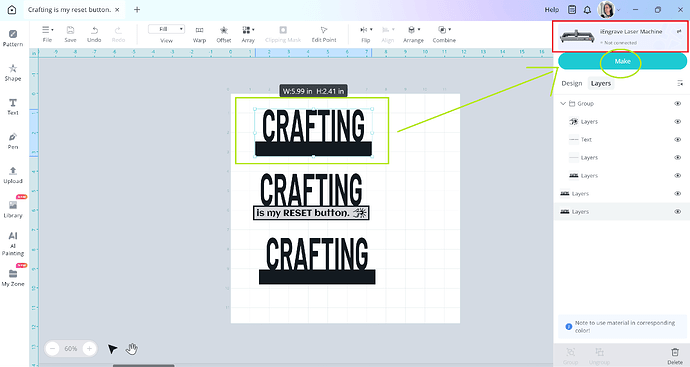Collapse the Group tree chevron
The width and height of the screenshot is (690, 367).
tap(563, 103)
